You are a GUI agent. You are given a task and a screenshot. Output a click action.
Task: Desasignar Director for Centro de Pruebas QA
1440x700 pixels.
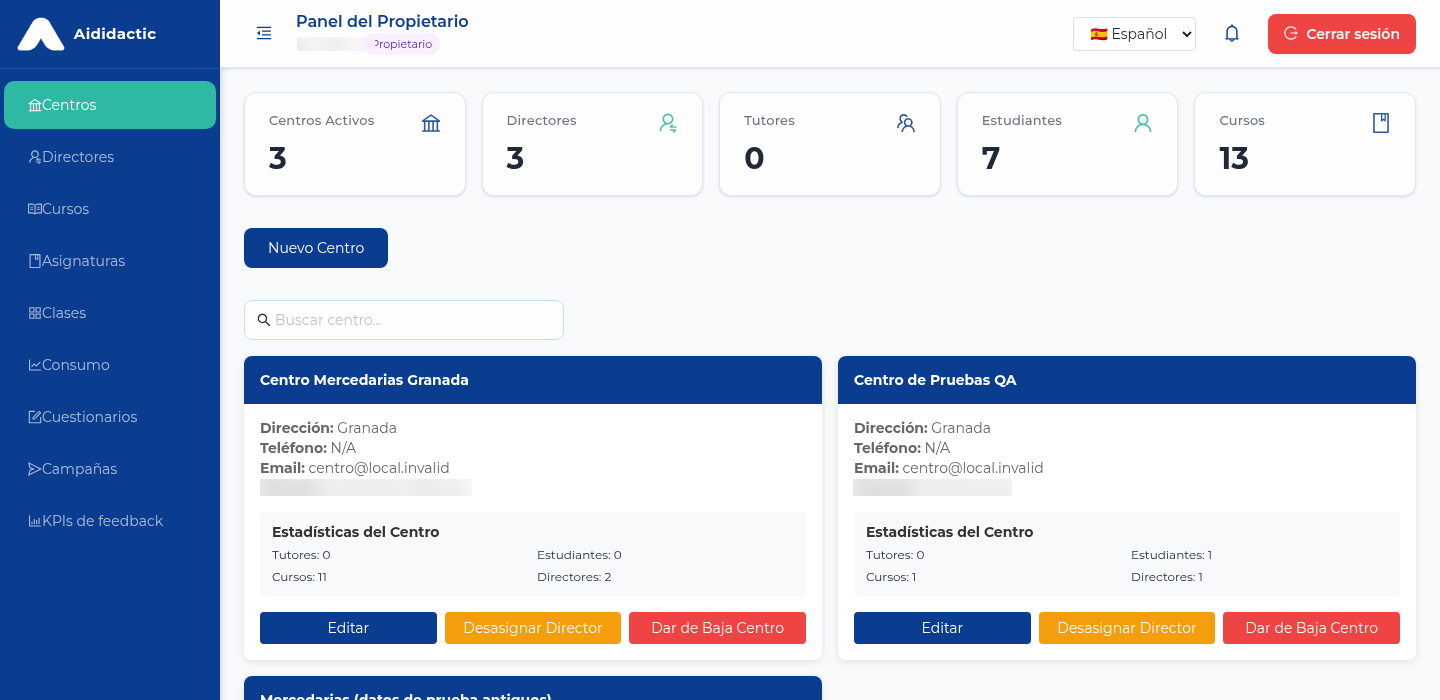point(1127,628)
